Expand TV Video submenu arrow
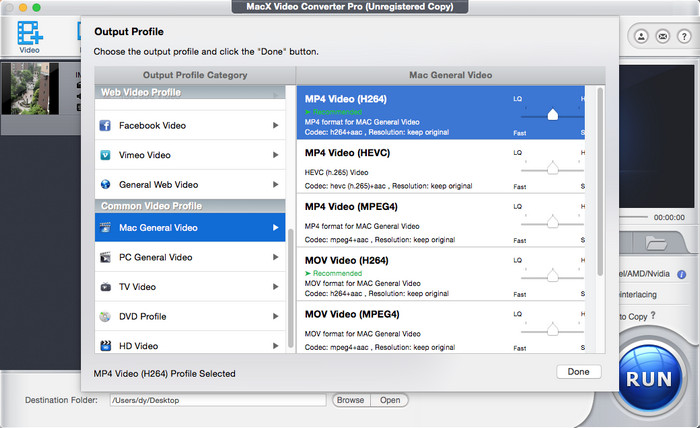700x428 pixels. coord(275,287)
